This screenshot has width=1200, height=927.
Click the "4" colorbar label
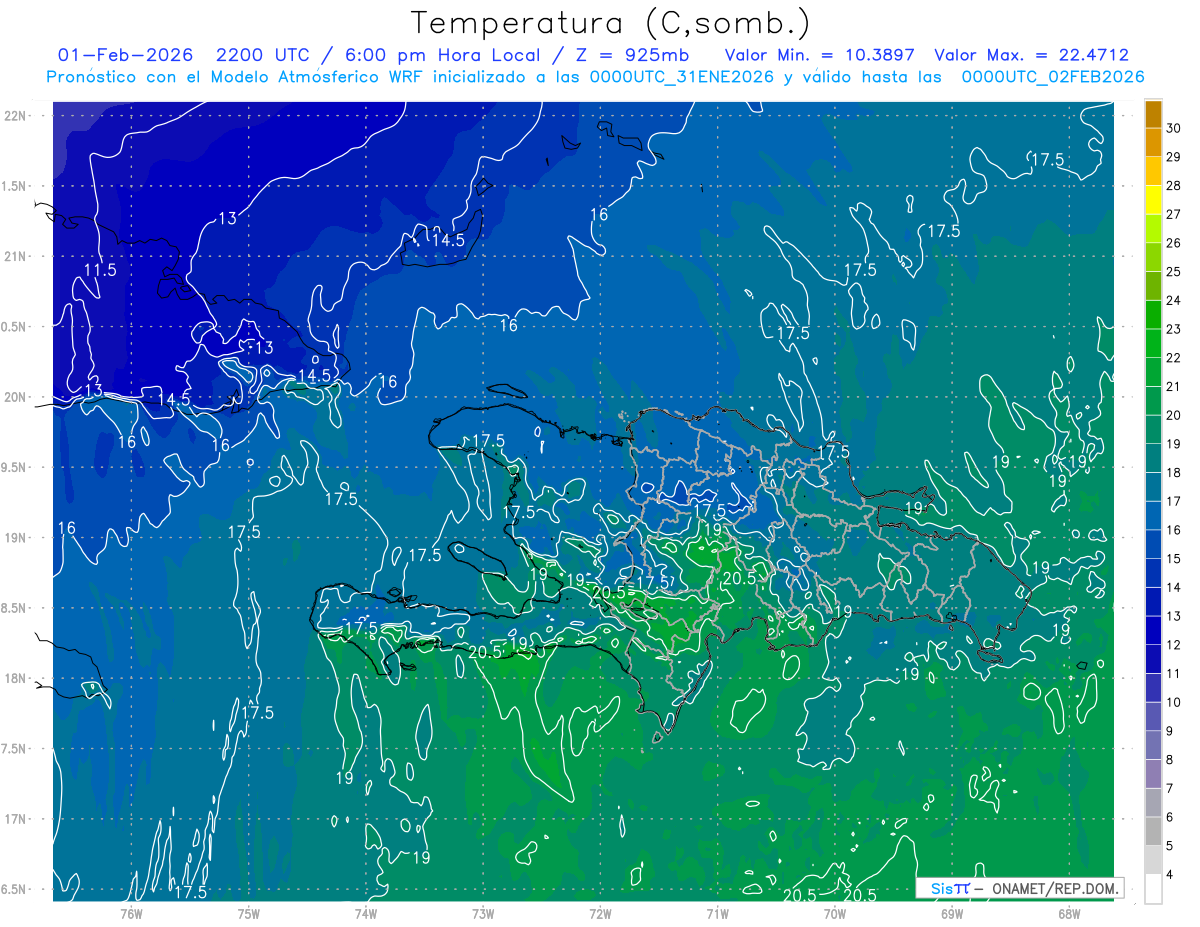(1169, 874)
